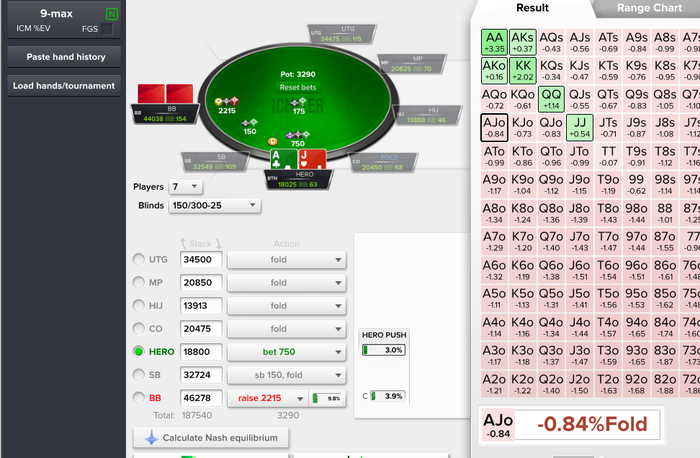
Task: Select the SB radio button
Action: coord(139,375)
